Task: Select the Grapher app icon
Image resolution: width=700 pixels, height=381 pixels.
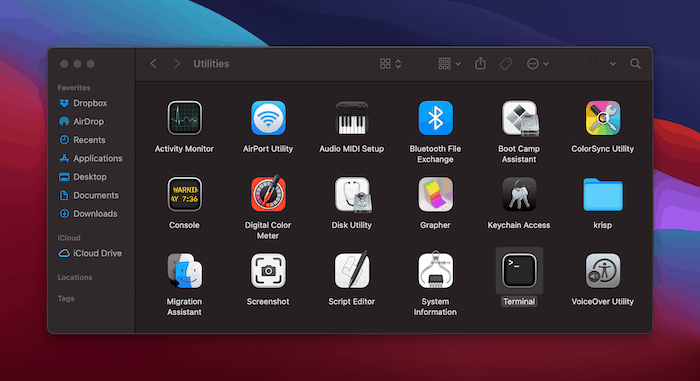Action: click(435, 194)
